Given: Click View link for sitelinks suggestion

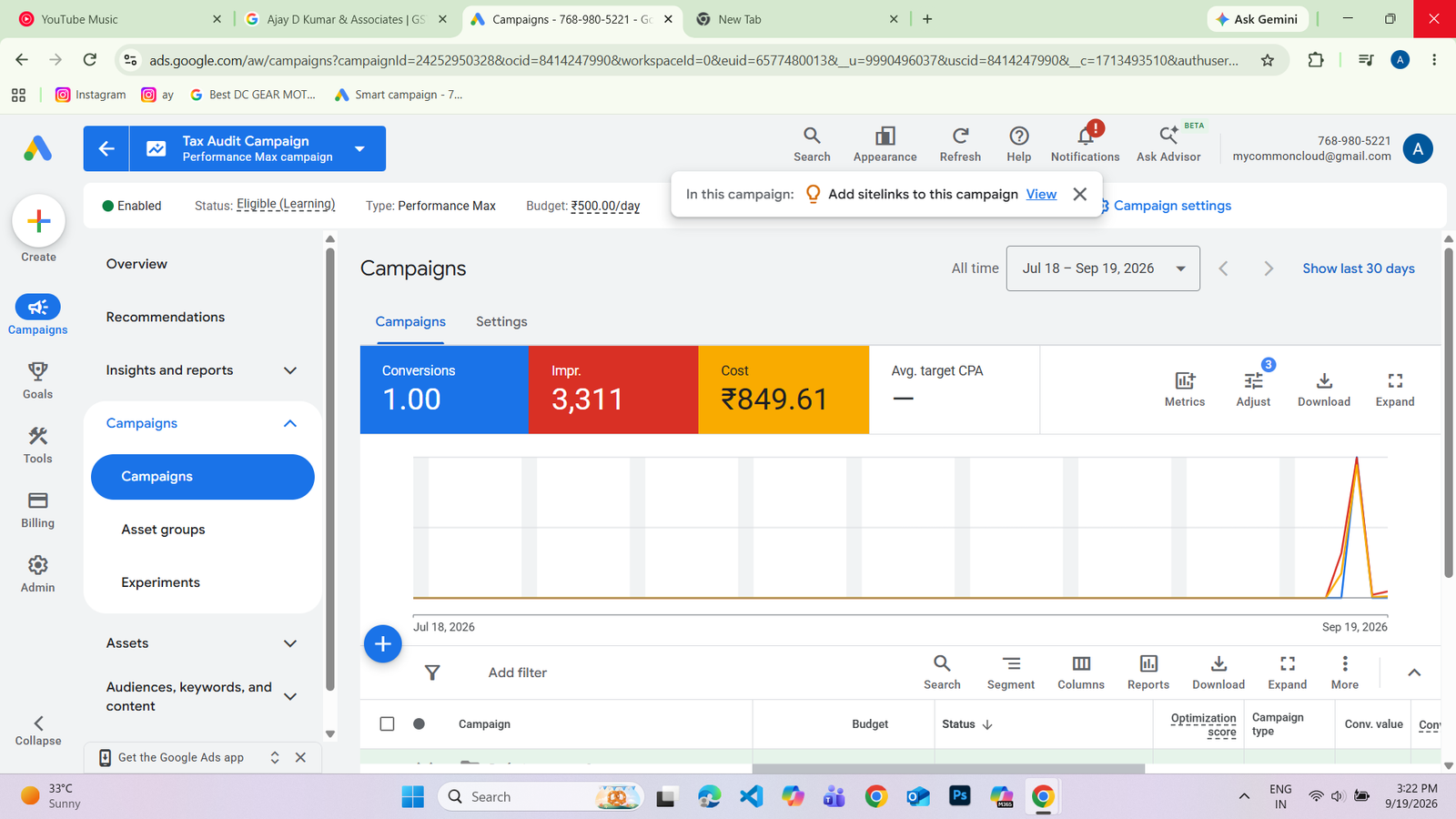Looking at the screenshot, I should (1041, 194).
